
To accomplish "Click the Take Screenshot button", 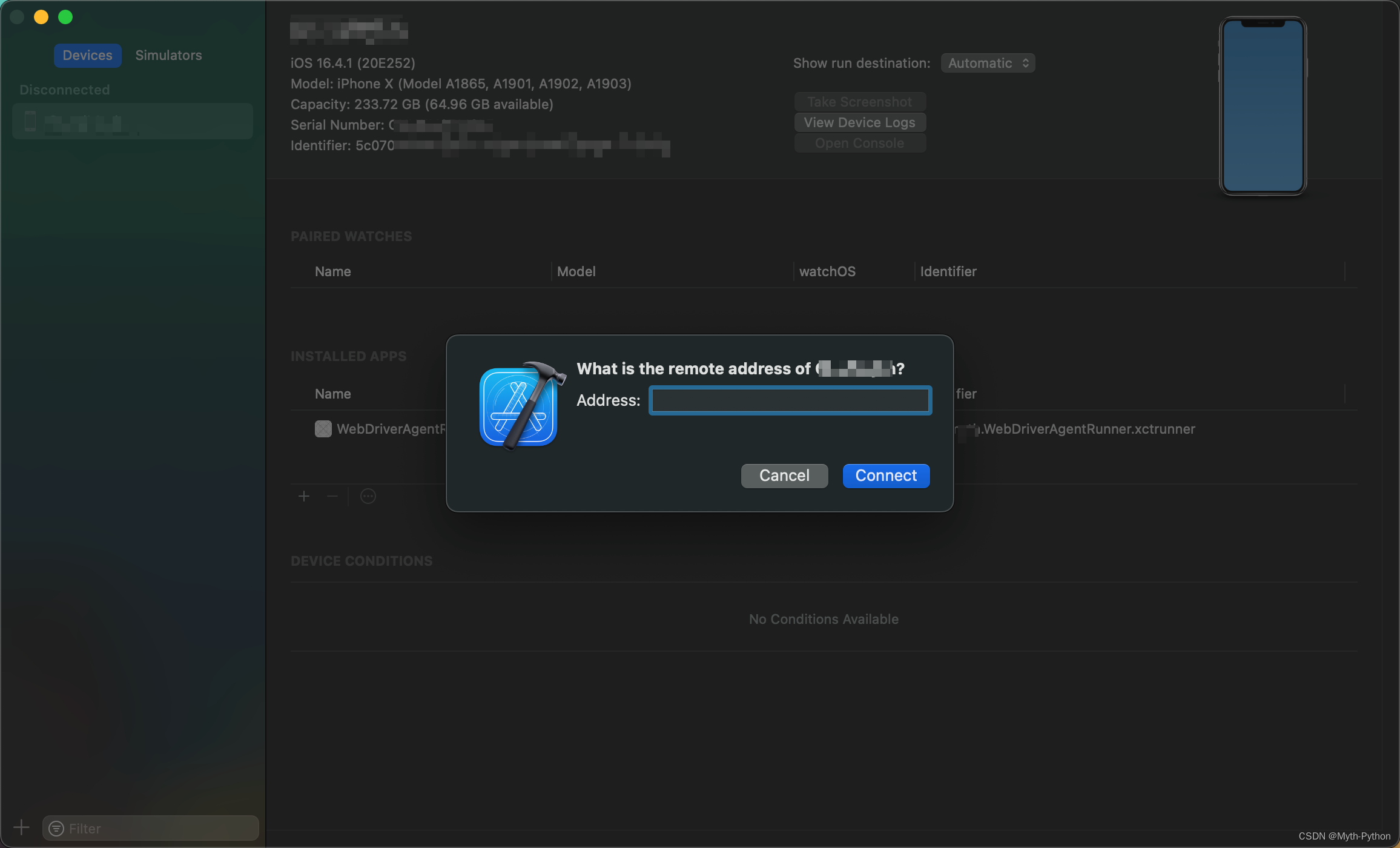I will click(x=859, y=102).
